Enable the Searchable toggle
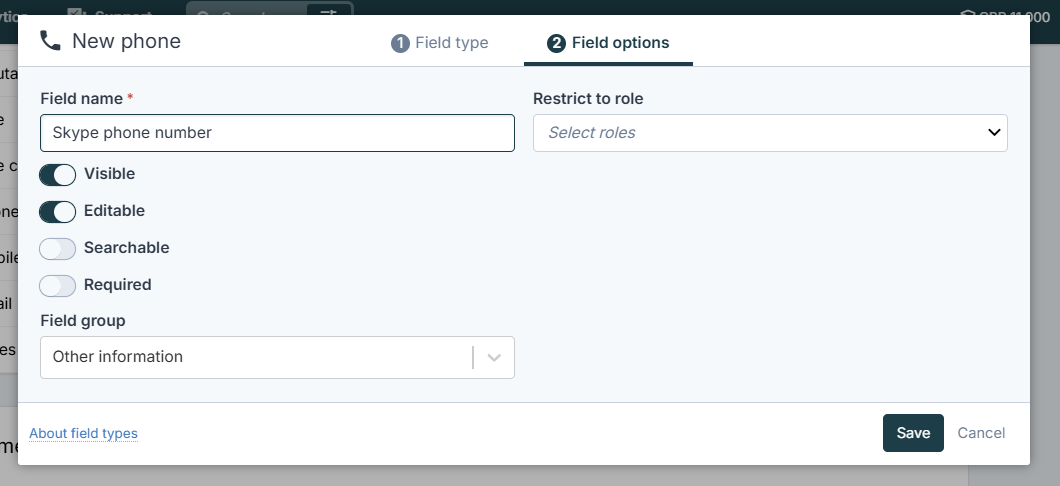This screenshot has height=486, width=1060. point(57,249)
